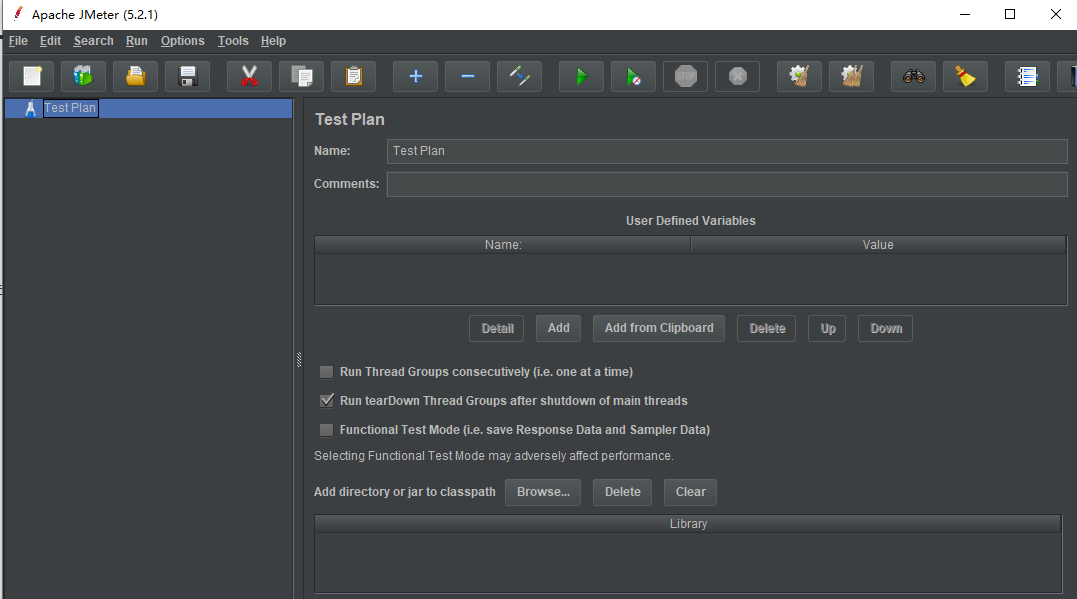This screenshot has height=599, width=1077.
Task: Uncheck Run tearDown Thread Groups checkbox
Action: tap(327, 400)
